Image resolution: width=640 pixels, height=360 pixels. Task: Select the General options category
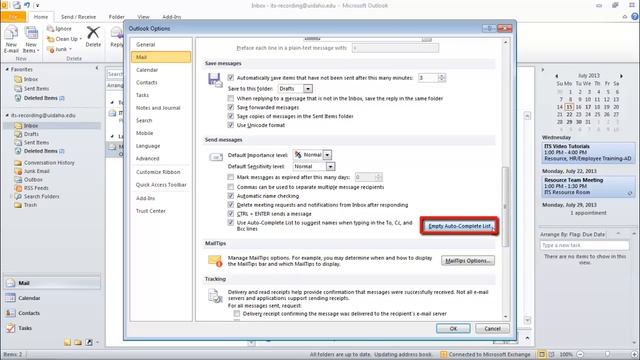[x=161, y=44]
